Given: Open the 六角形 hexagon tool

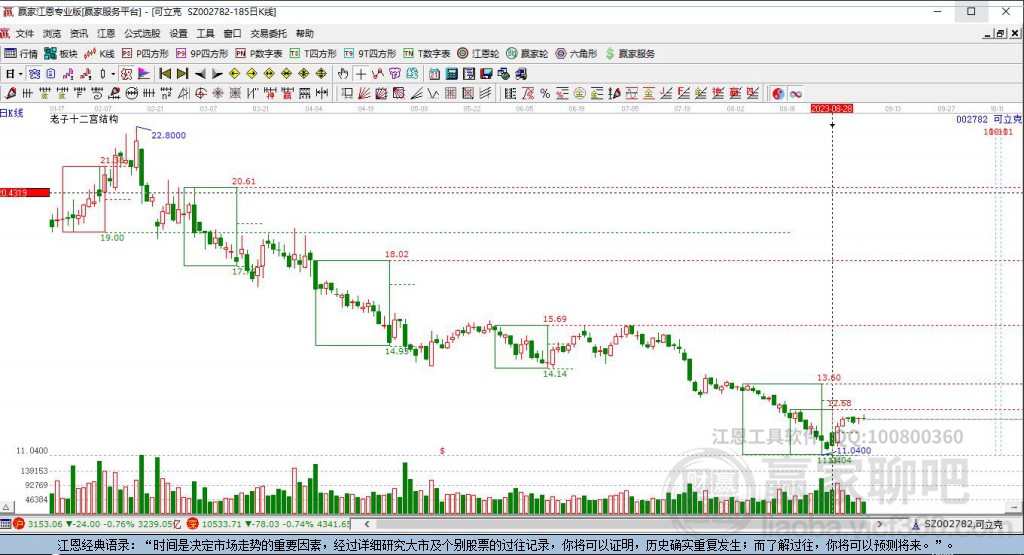Looking at the screenshot, I should [576, 54].
